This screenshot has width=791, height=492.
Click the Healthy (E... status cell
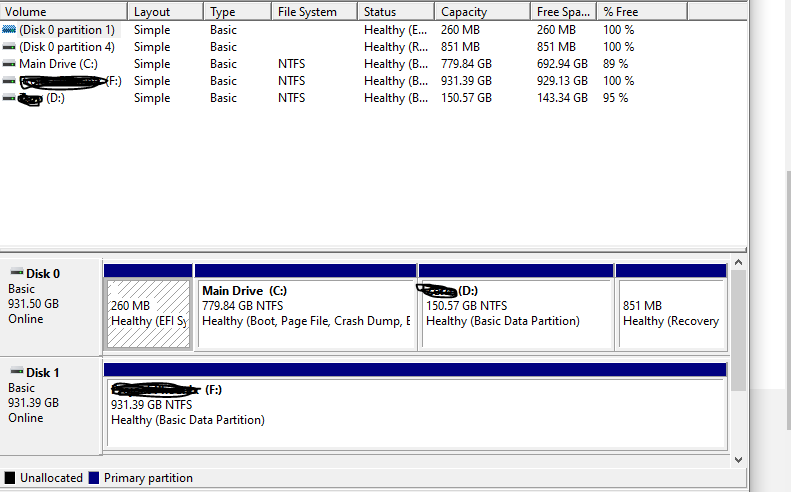click(x=396, y=30)
